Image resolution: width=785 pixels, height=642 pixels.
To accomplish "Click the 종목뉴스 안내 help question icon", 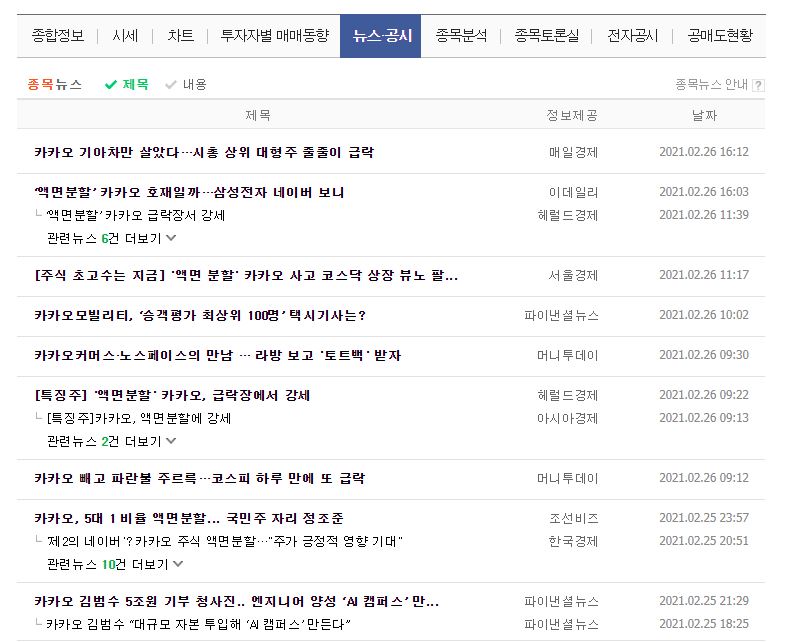I will click(758, 85).
